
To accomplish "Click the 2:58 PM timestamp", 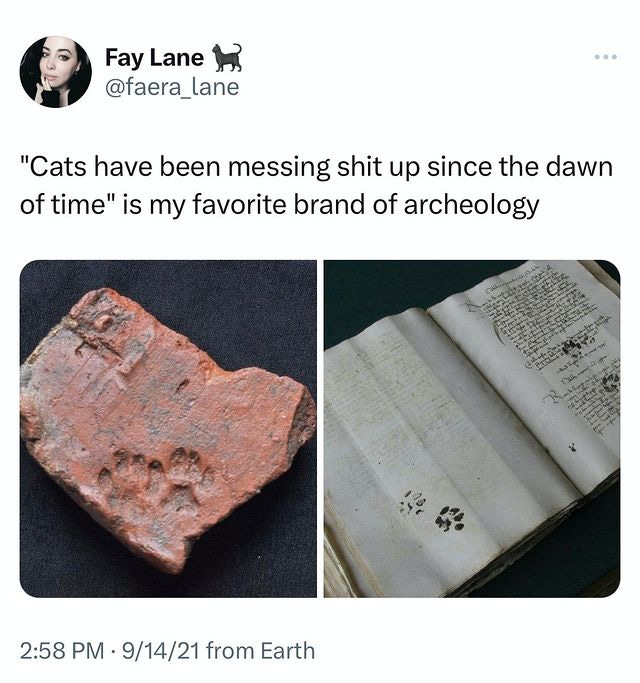I will pos(62,651).
